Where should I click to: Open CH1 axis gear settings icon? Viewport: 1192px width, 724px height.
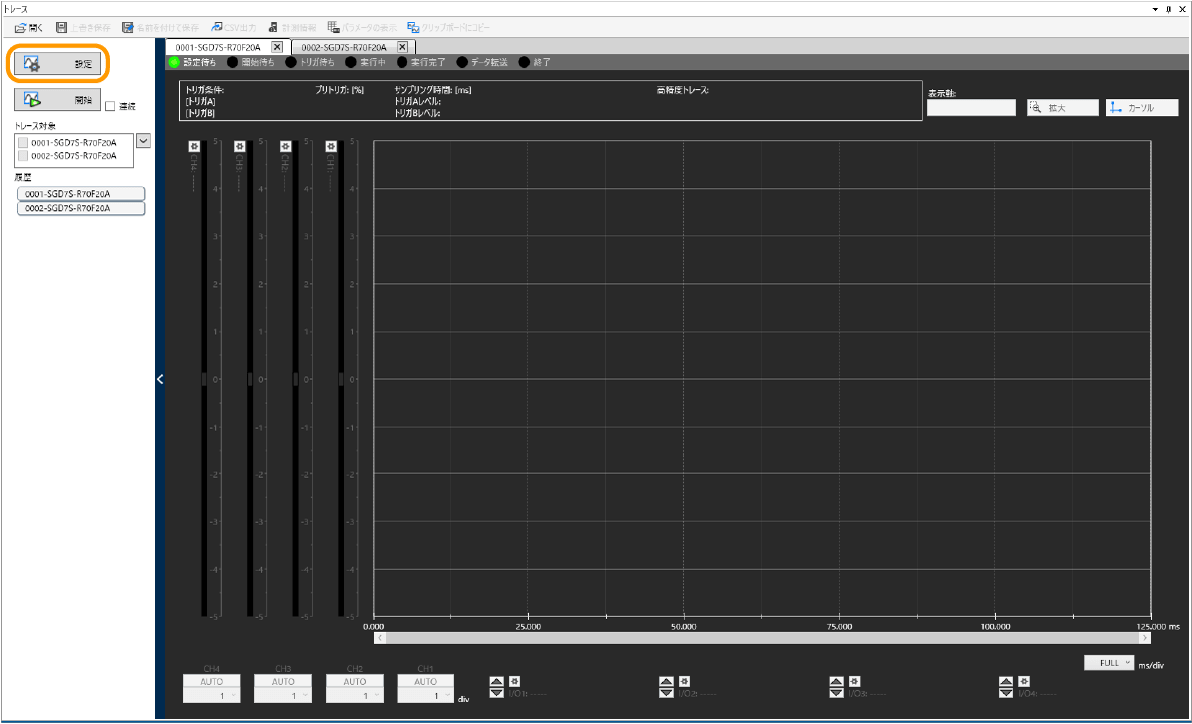[331, 146]
